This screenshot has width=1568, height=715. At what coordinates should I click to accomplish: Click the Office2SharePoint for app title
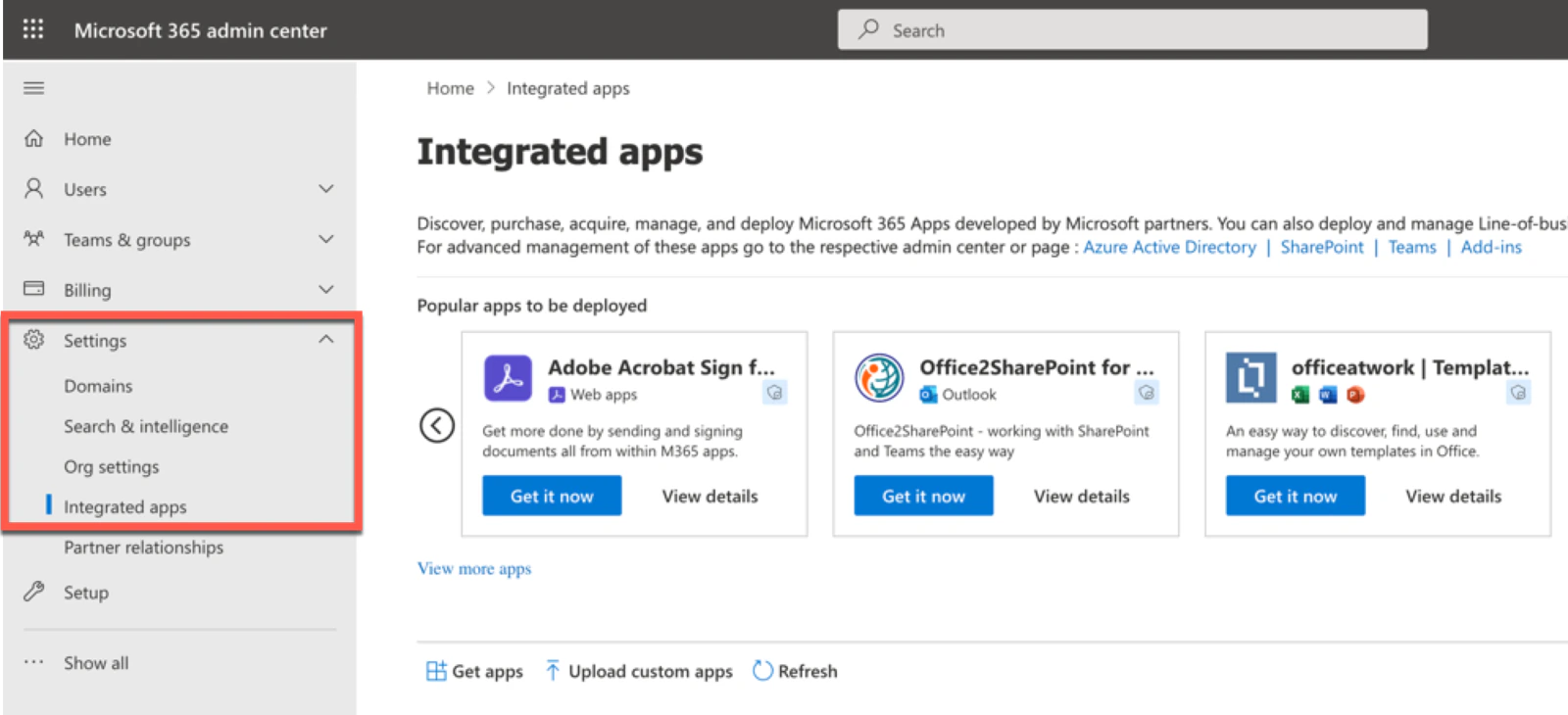tap(1037, 367)
